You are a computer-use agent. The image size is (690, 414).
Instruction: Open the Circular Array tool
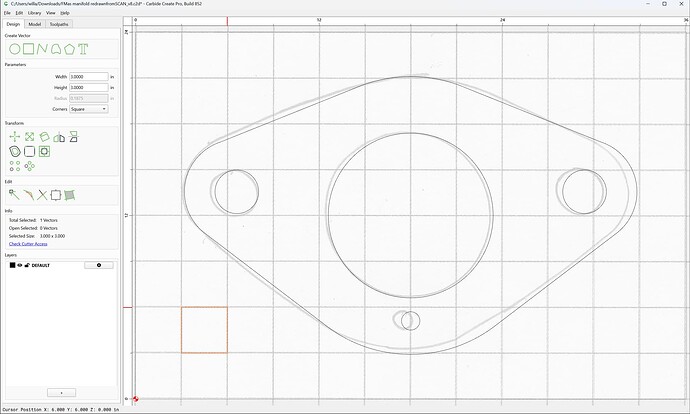[x=29, y=166]
